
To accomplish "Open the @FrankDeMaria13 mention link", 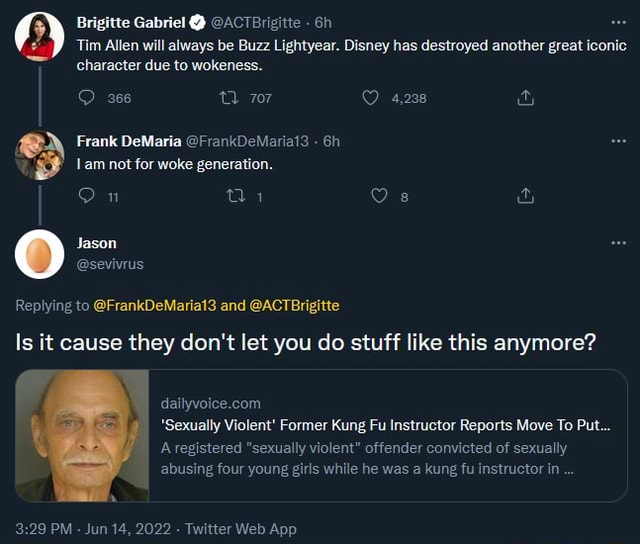I will [154, 305].
